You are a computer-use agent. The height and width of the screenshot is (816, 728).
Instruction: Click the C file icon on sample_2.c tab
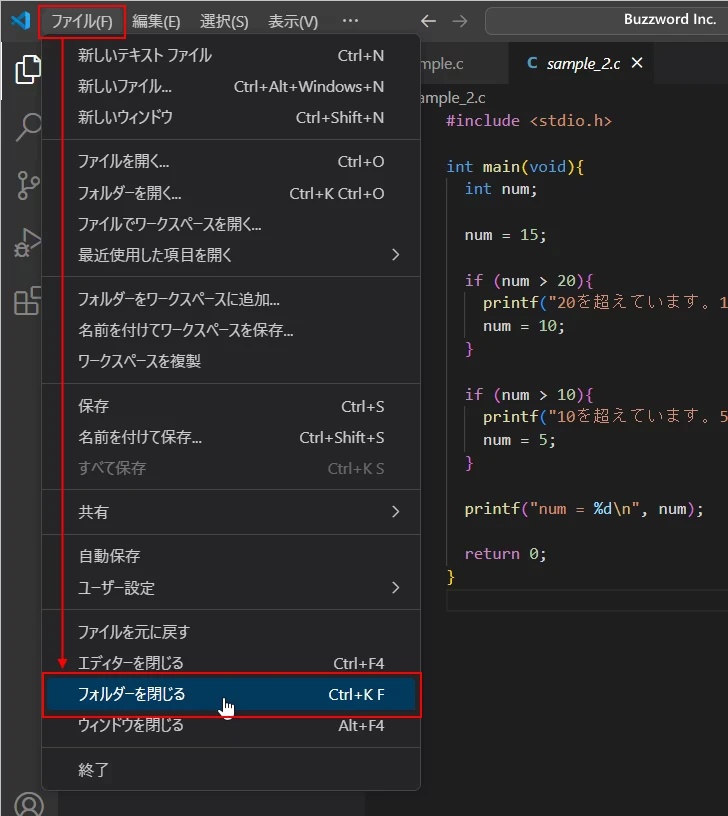pos(532,63)
